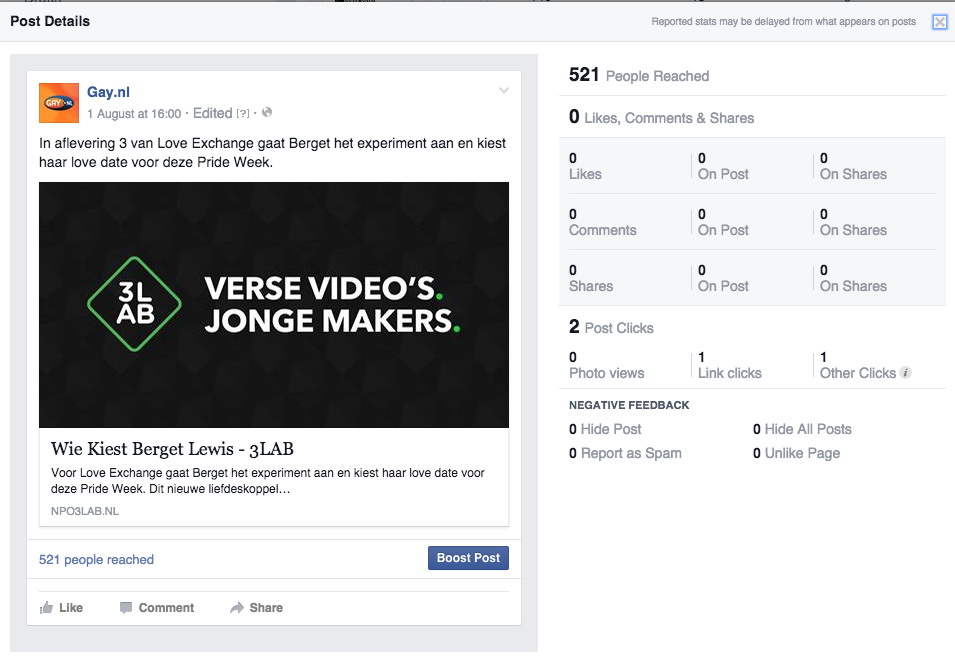Open the post options chevron menu
The width and height of the screenshot is (955, 662).
coord(504,91)
